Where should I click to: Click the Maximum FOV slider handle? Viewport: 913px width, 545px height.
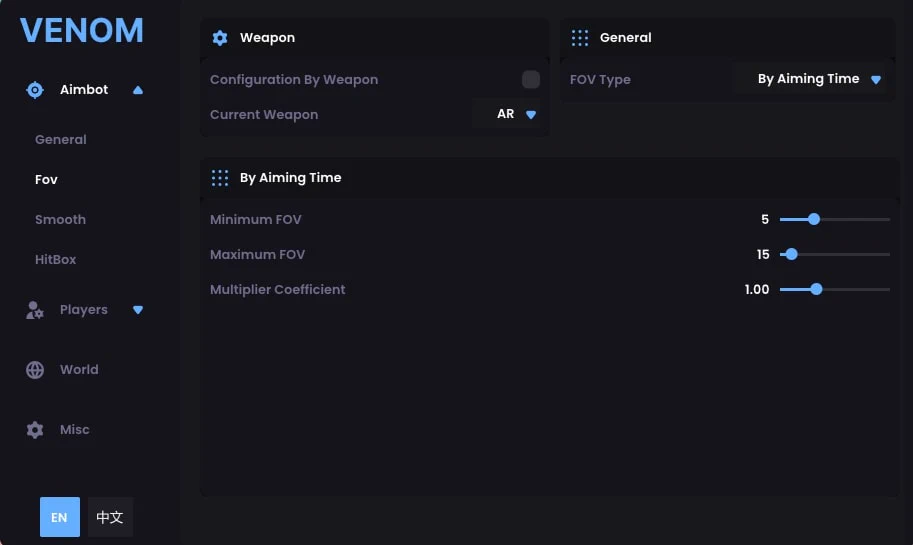tap(791, 254)
